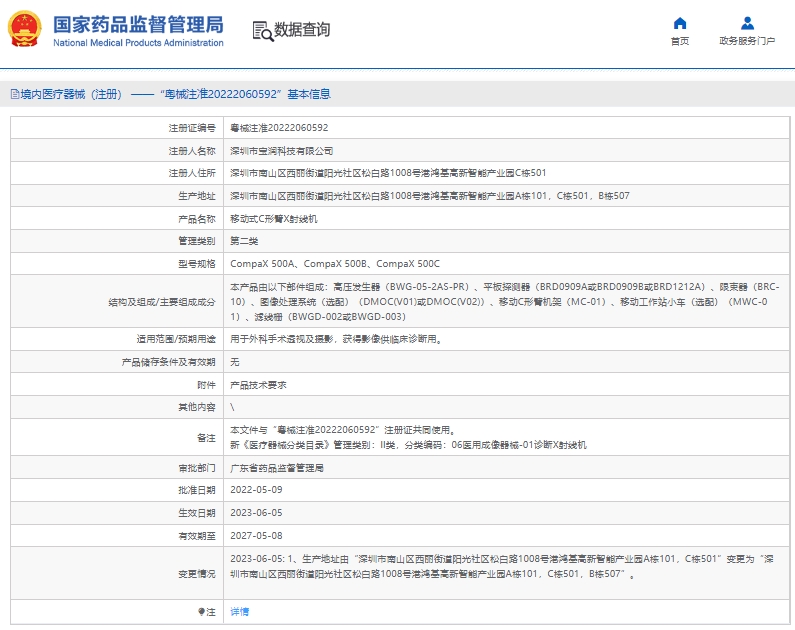Click approval date 2022-05-09
The height and width of the screenshot is (630, 795).
(x=256, y=490)
